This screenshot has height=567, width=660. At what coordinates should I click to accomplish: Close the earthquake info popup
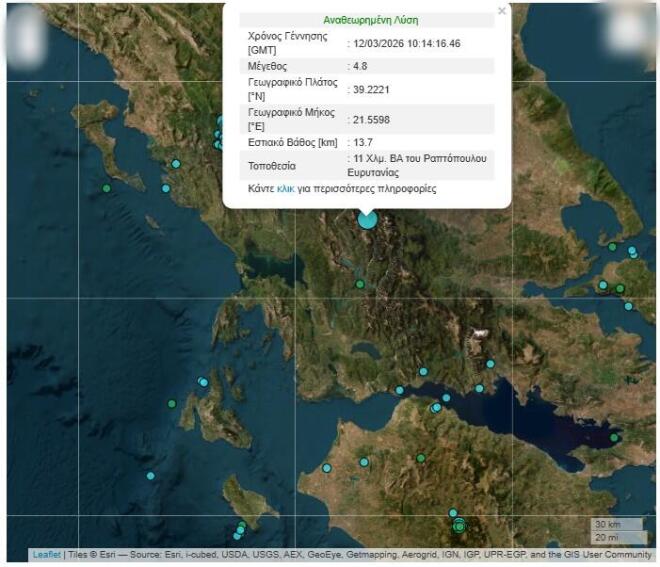tap(502, 11)
